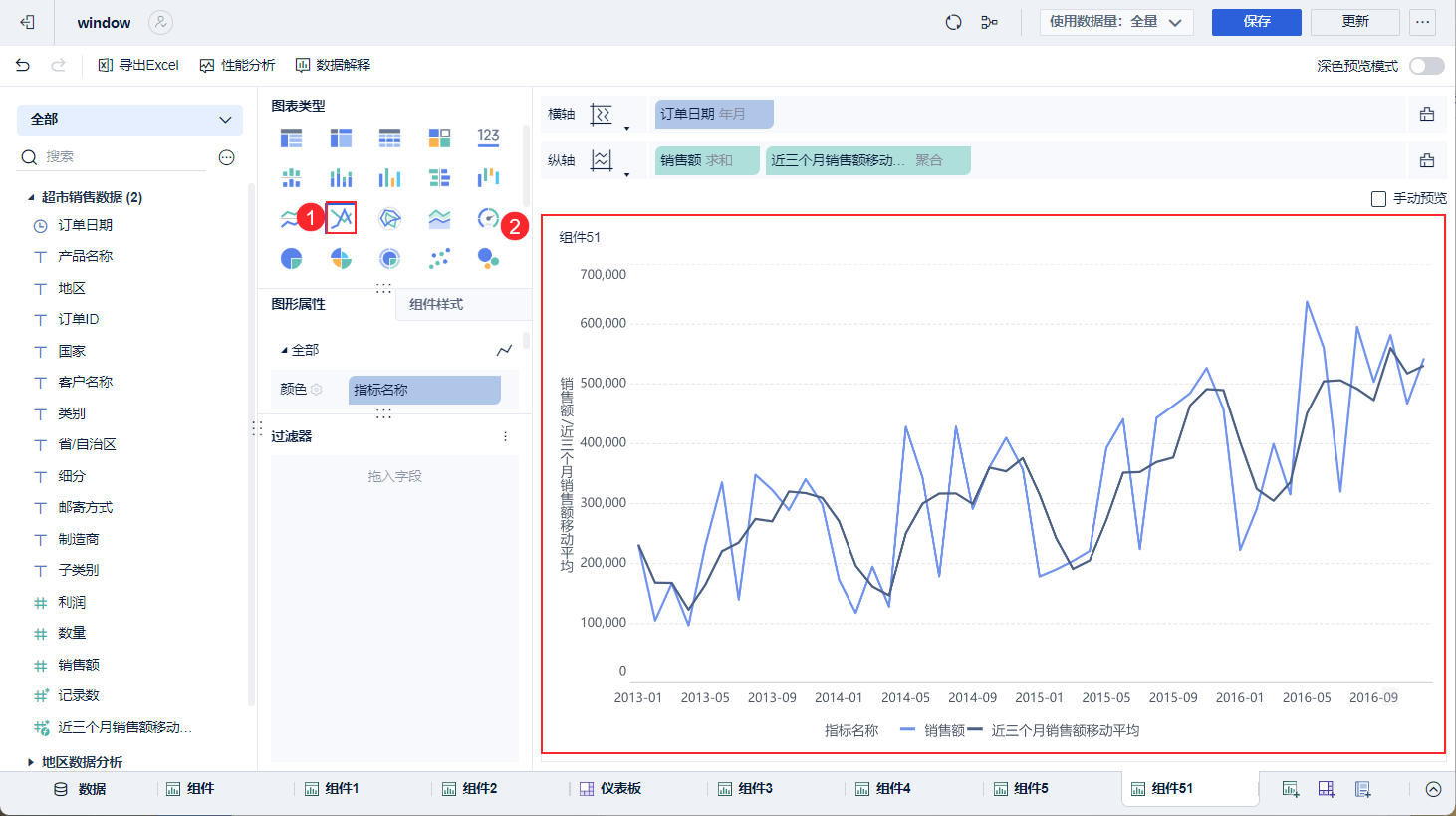Collapse the 超市销售数据 tree node

31,197
